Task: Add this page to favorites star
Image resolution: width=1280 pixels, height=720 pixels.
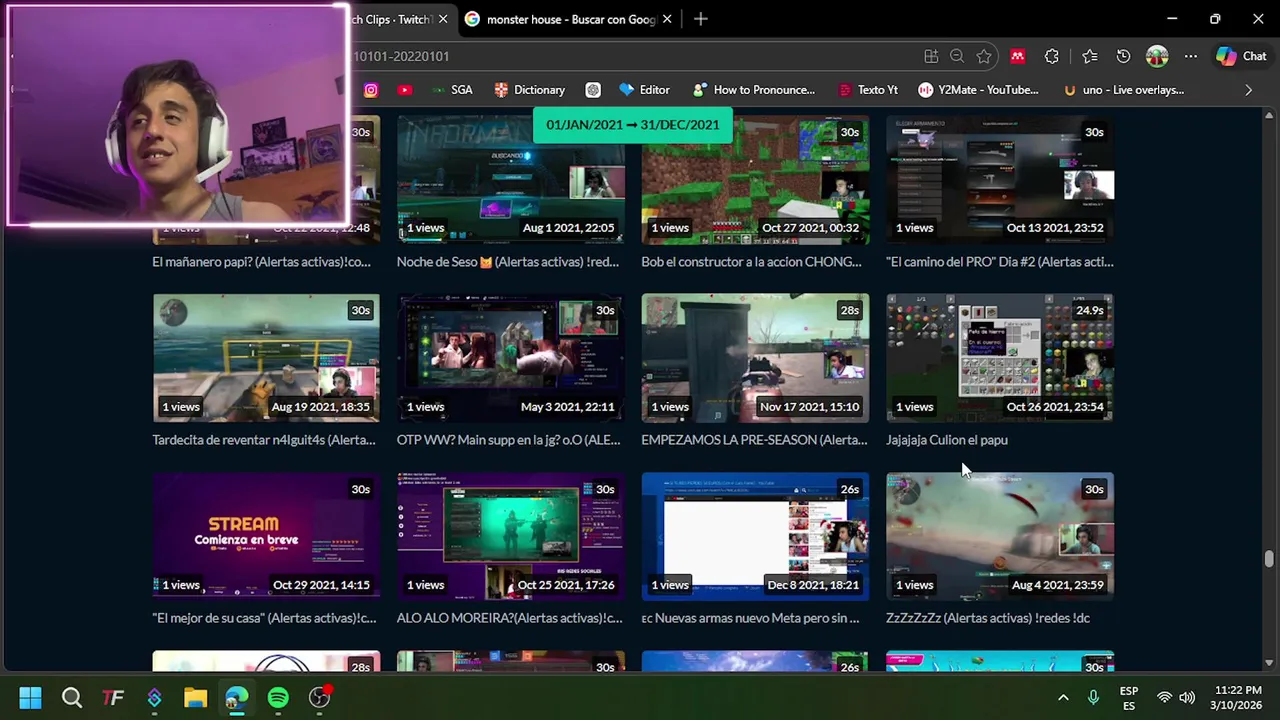Action: tap(984, 57)
